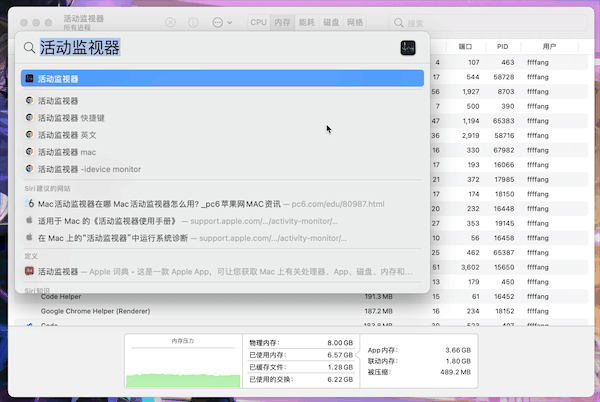Screen dimensions: 600x402
Task: Click the Chrome icon beside 活动监视器 快捷键
Action: coord(29,117)
